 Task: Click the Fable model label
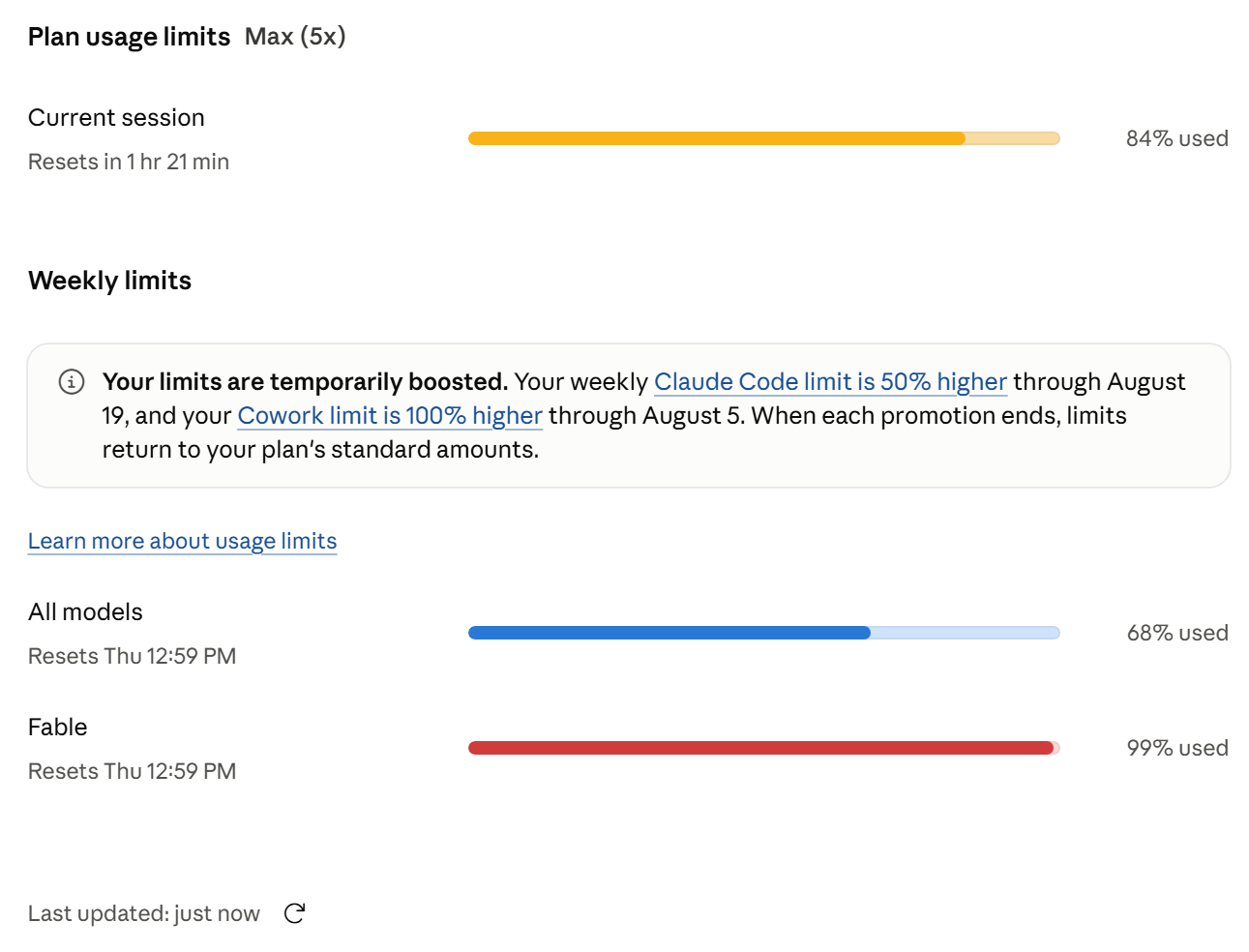[x=58, y=728]
